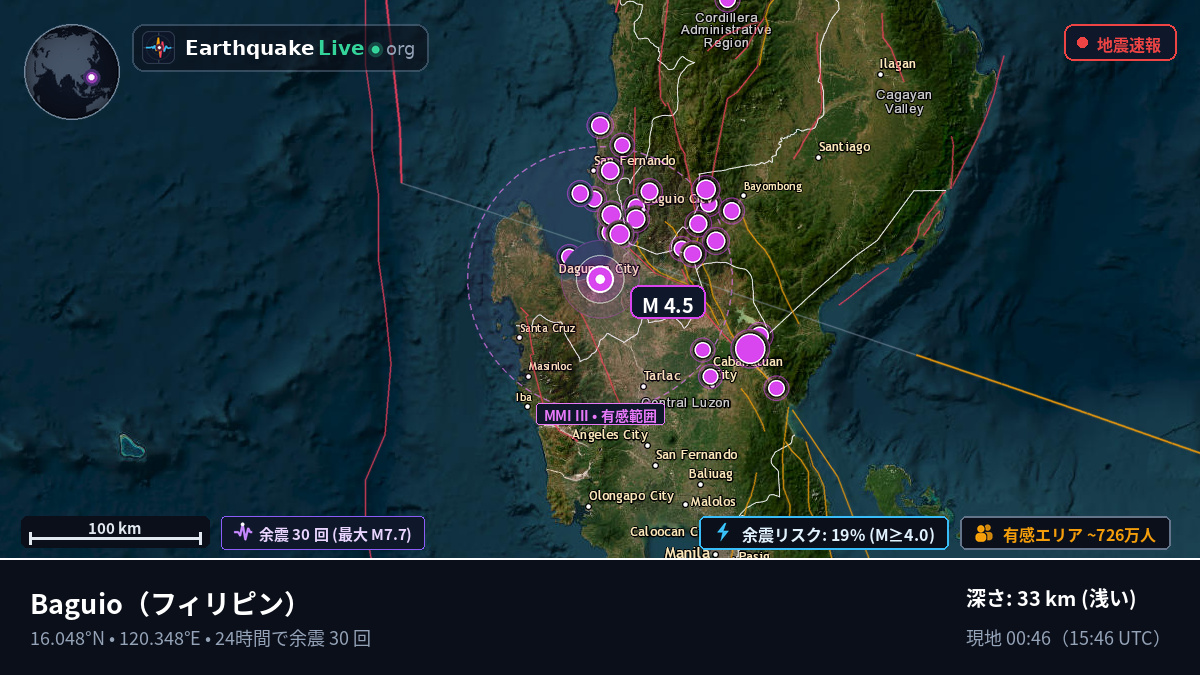Click the people icon beside 有感エリア
The image size is (1200, 675).
tap(983, 534)
